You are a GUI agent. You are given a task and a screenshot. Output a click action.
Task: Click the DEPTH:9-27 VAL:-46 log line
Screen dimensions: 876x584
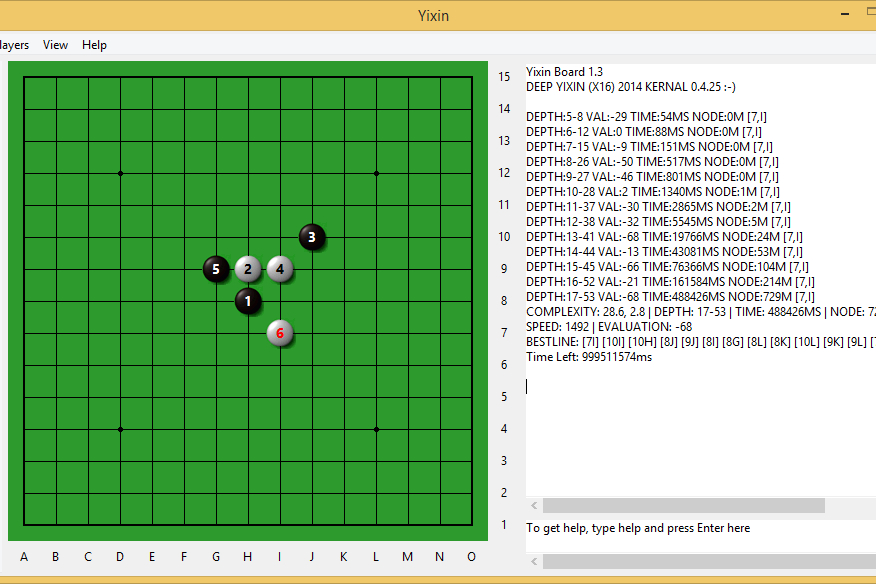(652, 176)
